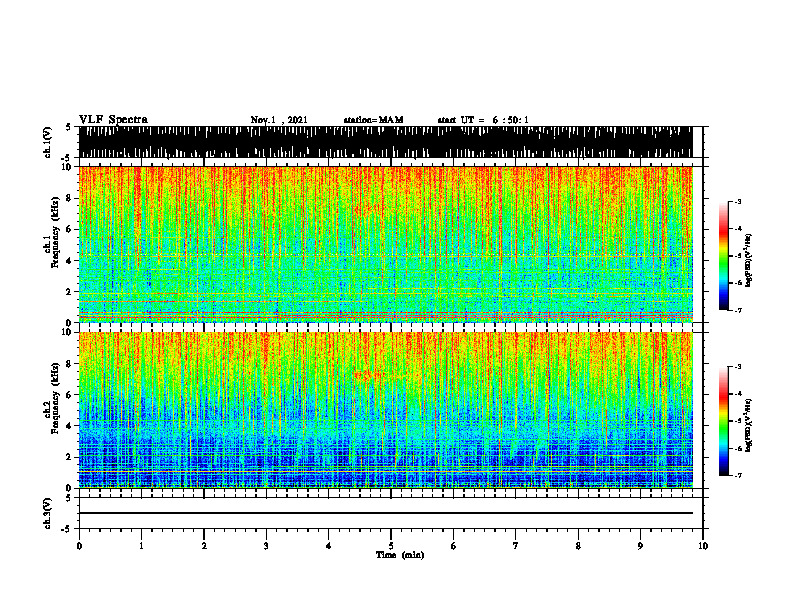This screenshot has width=792, height=612.
Task: Click the time axis tick label "0"
Action: point(79,546)
